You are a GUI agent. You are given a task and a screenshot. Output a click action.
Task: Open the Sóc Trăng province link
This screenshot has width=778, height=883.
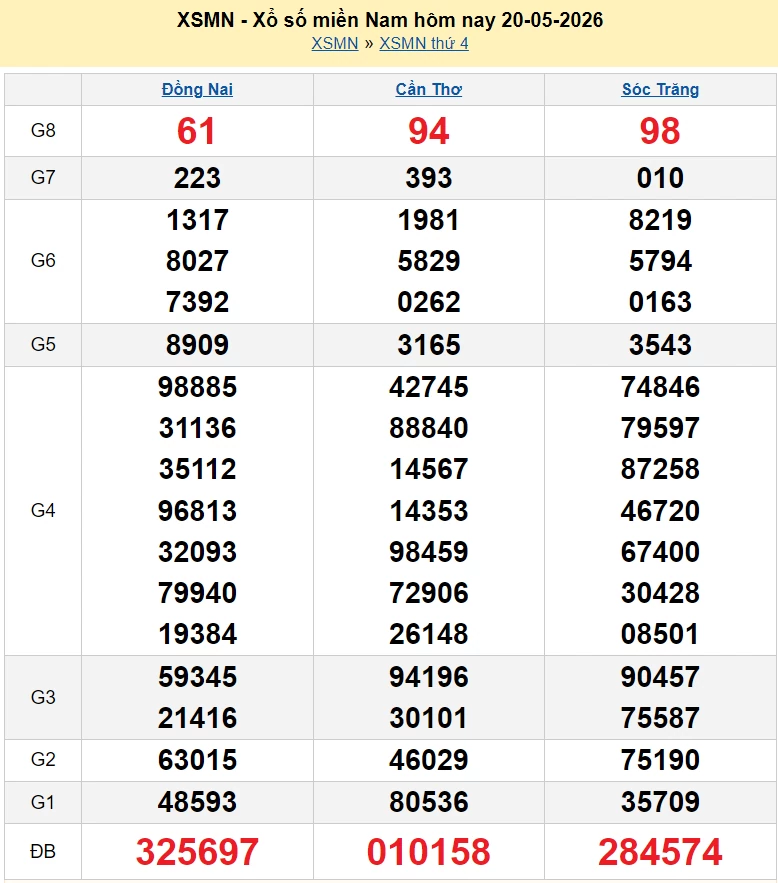tap(660, 90)
